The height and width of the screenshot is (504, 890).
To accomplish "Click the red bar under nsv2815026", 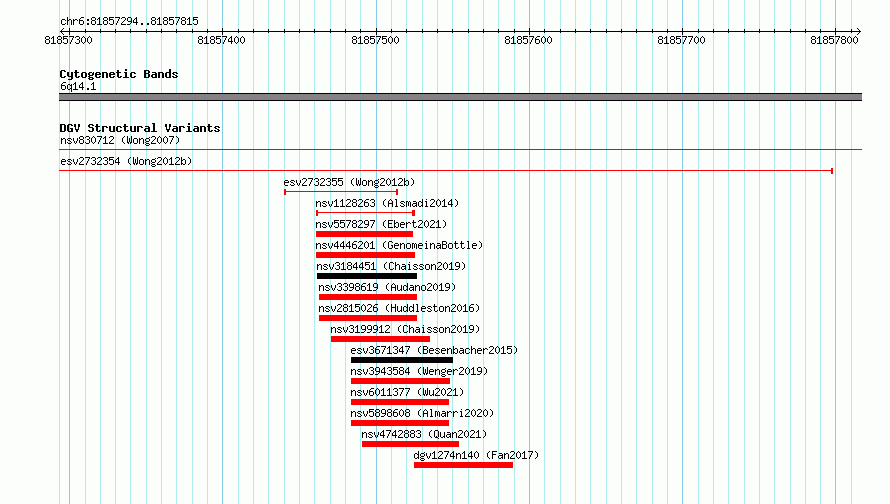I will coord(368,318).
